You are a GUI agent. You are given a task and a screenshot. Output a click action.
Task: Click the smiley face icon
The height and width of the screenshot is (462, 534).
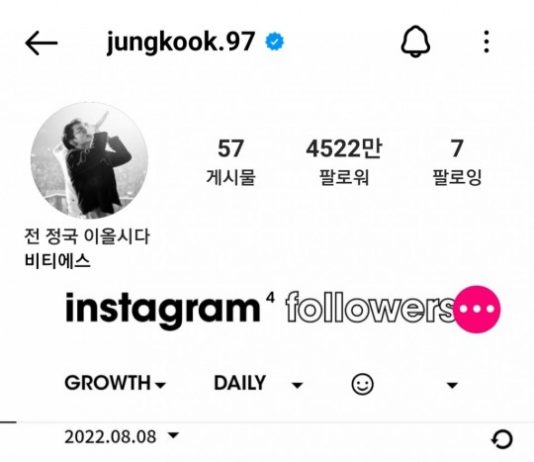362,384
